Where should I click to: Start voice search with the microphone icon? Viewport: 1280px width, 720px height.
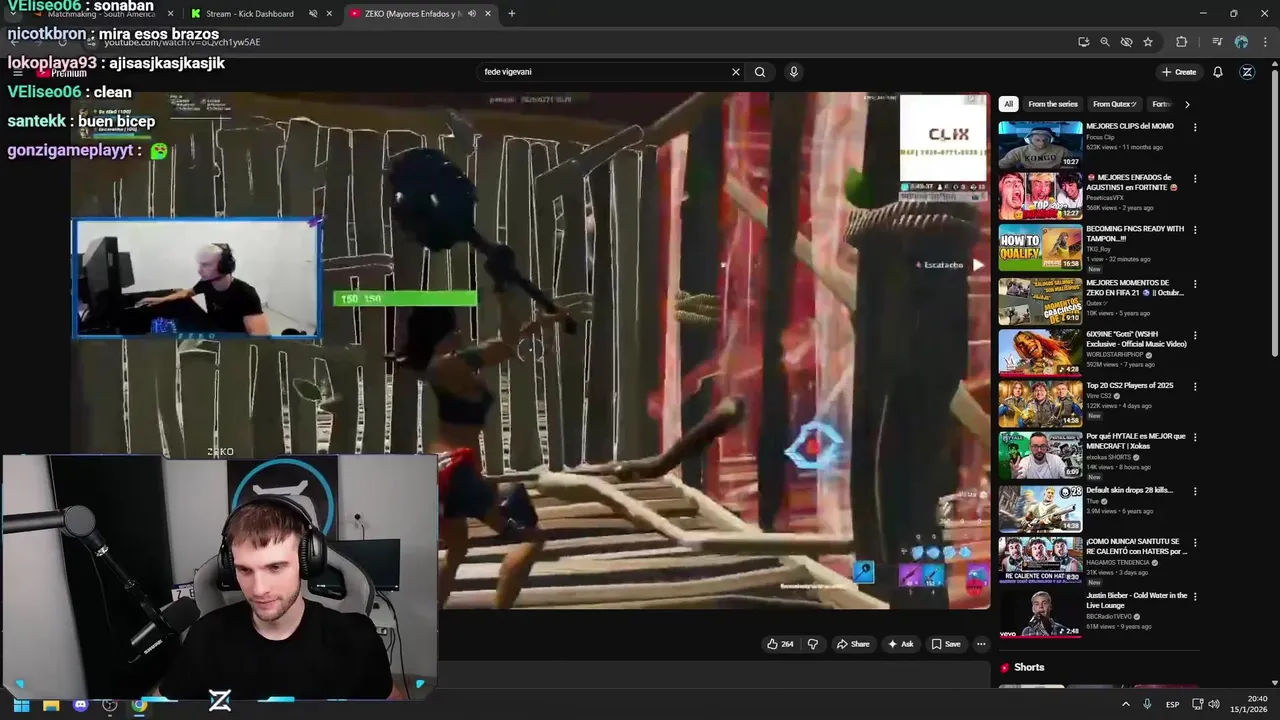pyautogui.click(x=793, y=72)
